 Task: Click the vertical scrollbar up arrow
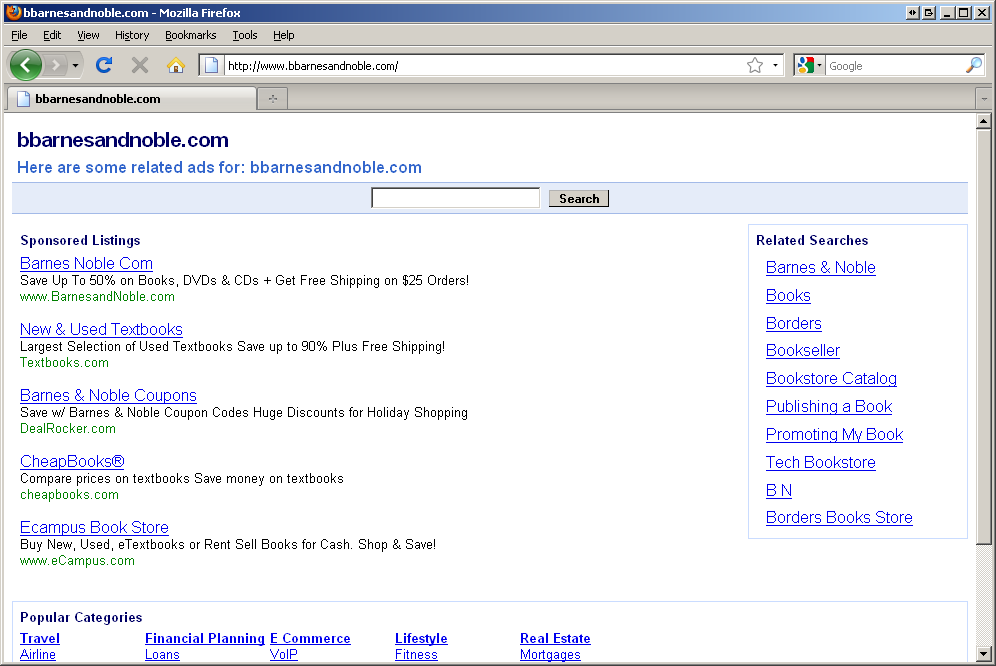tap(983, 121)
